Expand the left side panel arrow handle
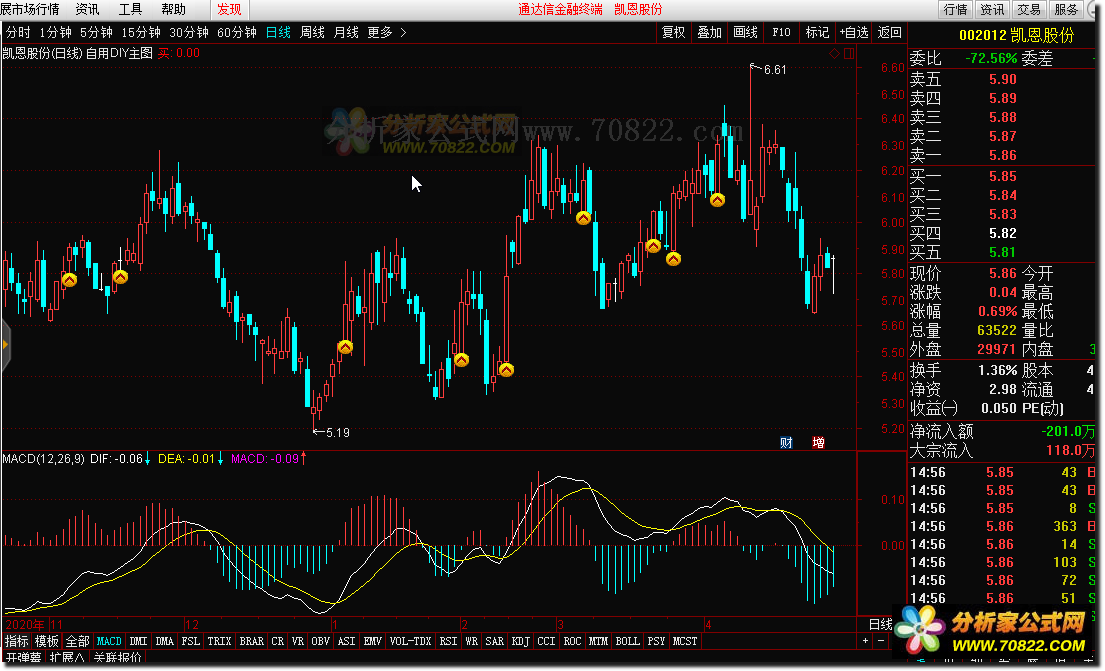1105x671 pixels. coord(5,345)
